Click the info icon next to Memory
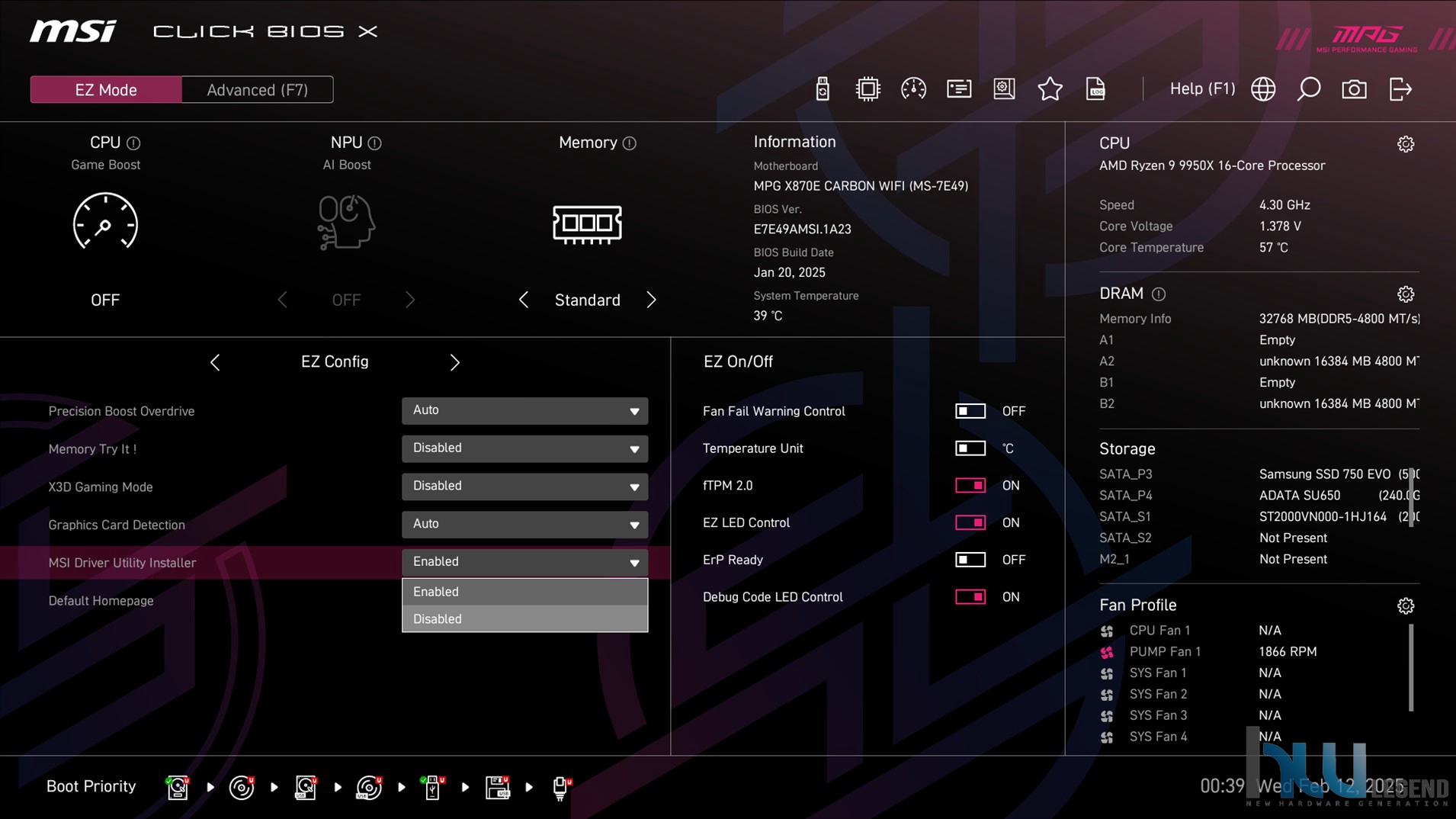Viewport: 1456px width, 819px height. [x=629, y=143]
